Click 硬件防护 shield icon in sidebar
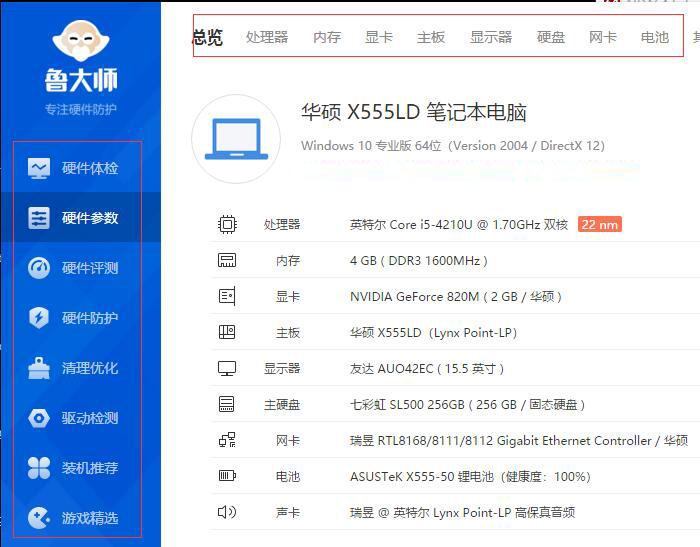700x547 pixels. click(39, 318)
